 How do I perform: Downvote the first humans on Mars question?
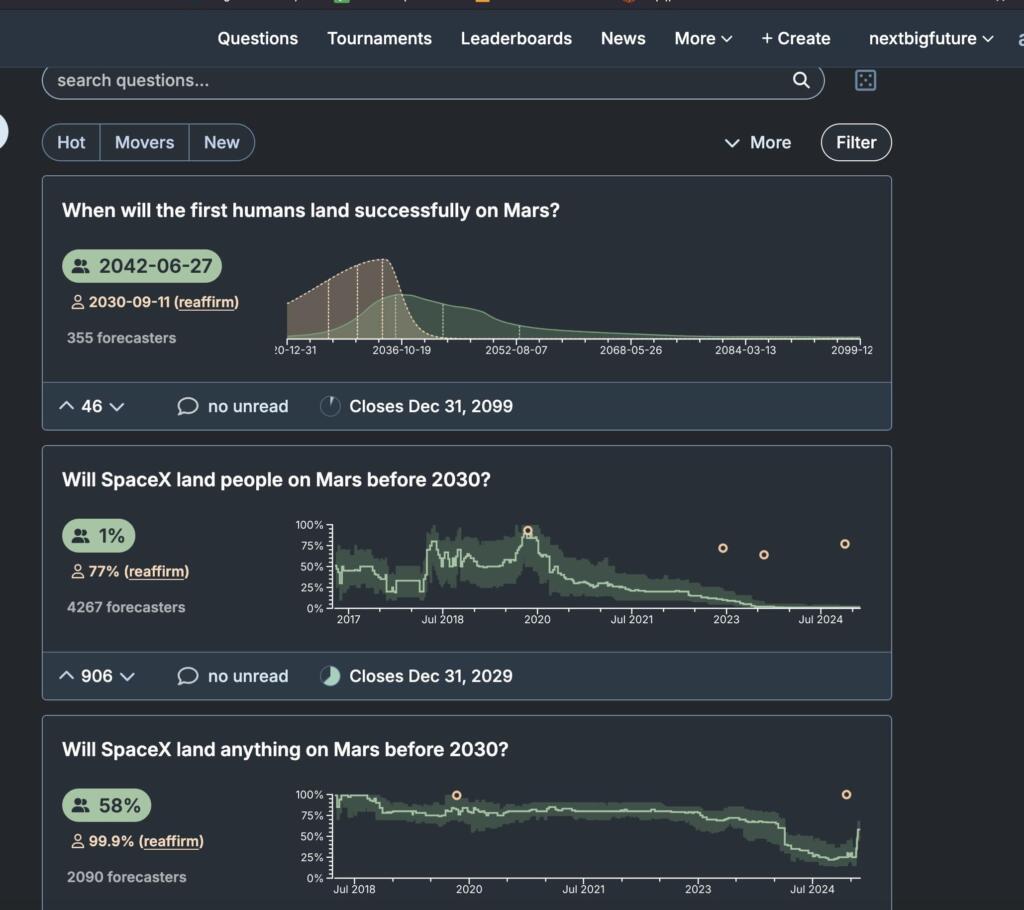[x=116, y=406]
